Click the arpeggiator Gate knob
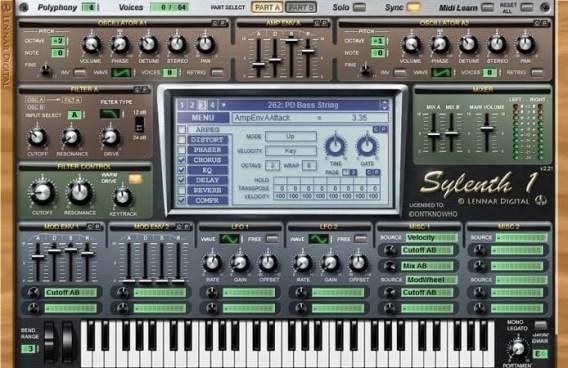Viewport: 568px width, 368px height. (367, 146)
